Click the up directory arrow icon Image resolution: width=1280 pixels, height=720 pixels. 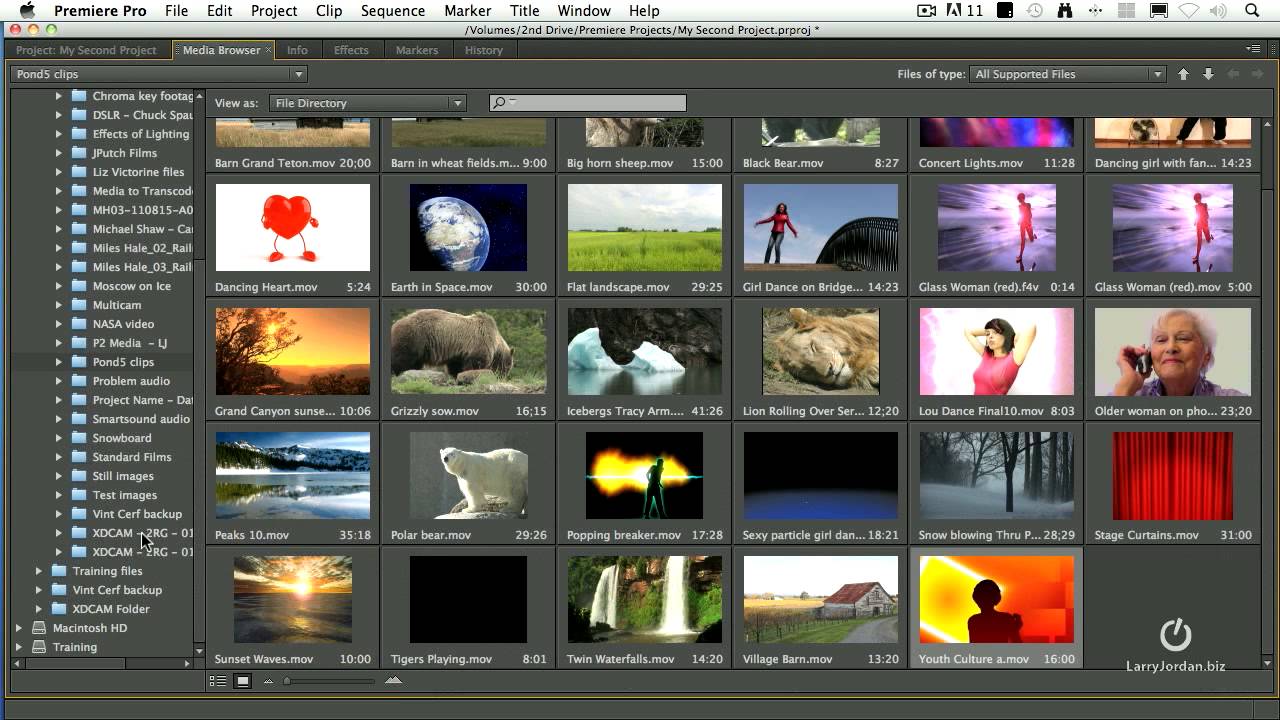[x=1183, y=74]
